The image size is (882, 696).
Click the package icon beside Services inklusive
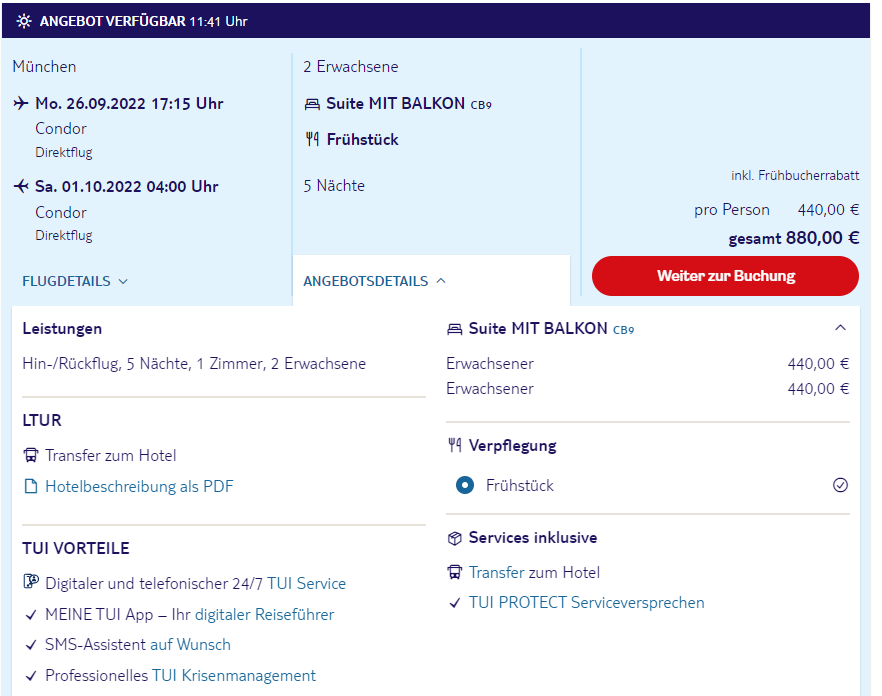point(455,538)
